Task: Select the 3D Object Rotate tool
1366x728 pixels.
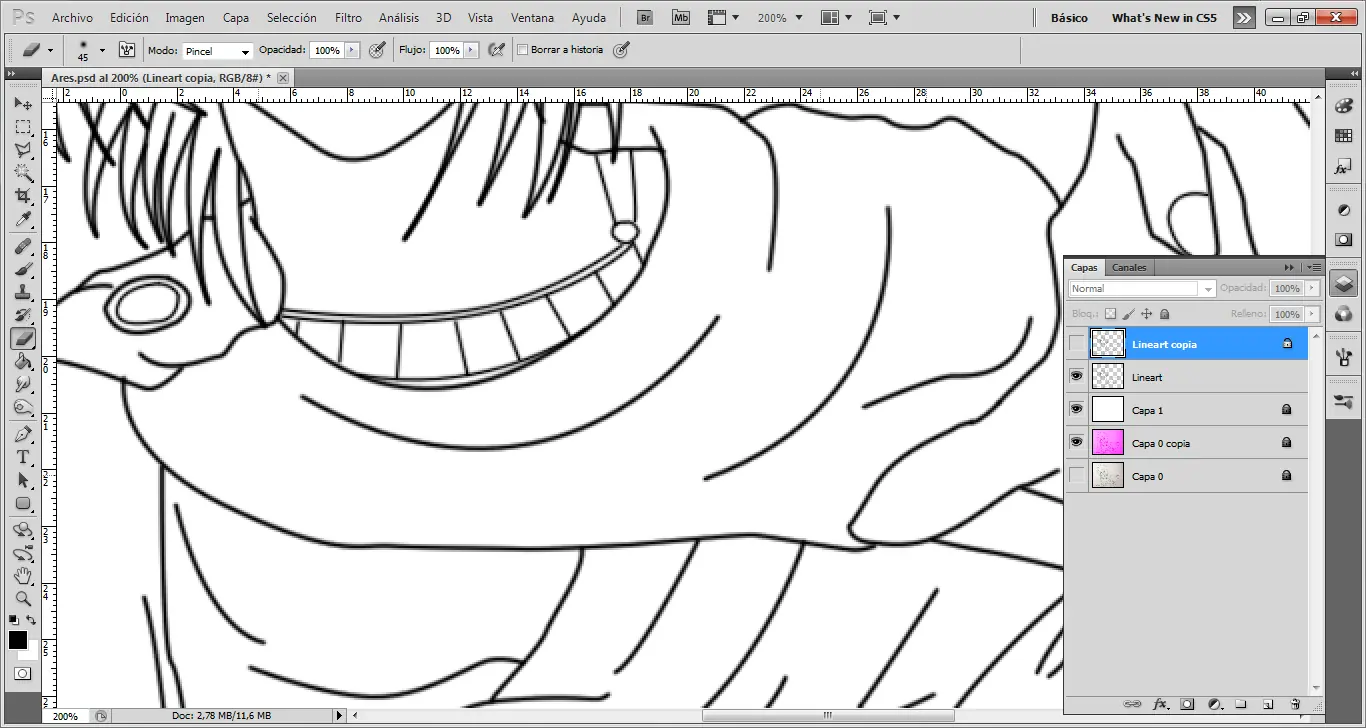Action: (x=23, y=530)
